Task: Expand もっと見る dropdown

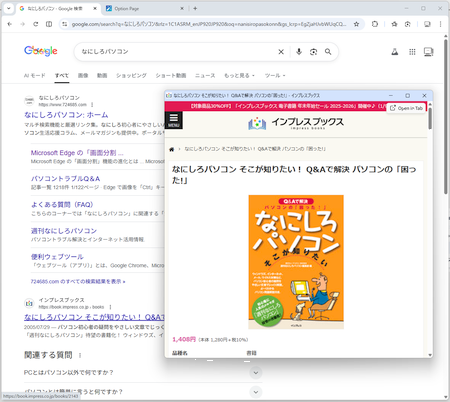Action: tap(239, 76)
